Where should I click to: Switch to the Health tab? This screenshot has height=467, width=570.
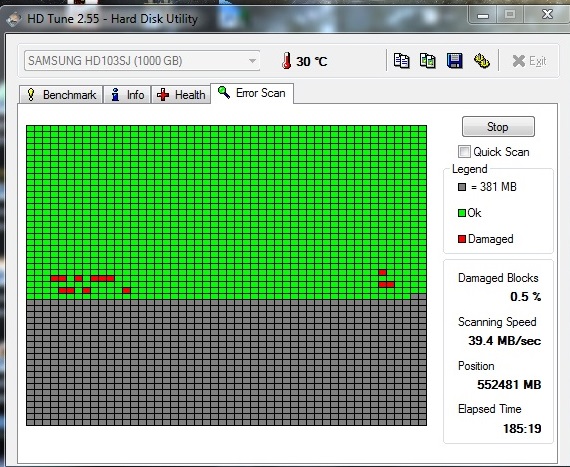[x=181, y=95]
